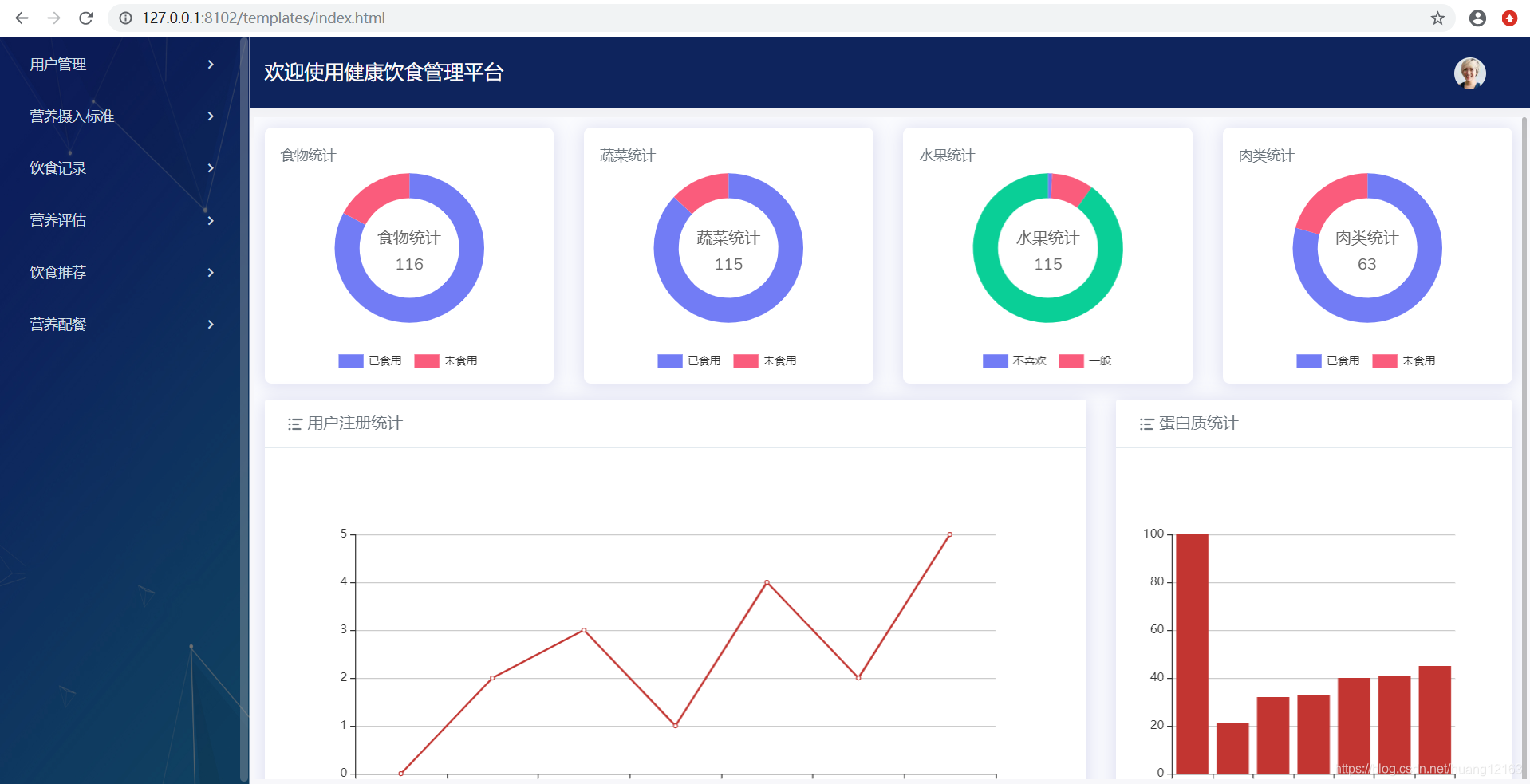1530x784 pixels.
Task: Click the 蛋白质统计 panel heading
Action: point(1198,424)
